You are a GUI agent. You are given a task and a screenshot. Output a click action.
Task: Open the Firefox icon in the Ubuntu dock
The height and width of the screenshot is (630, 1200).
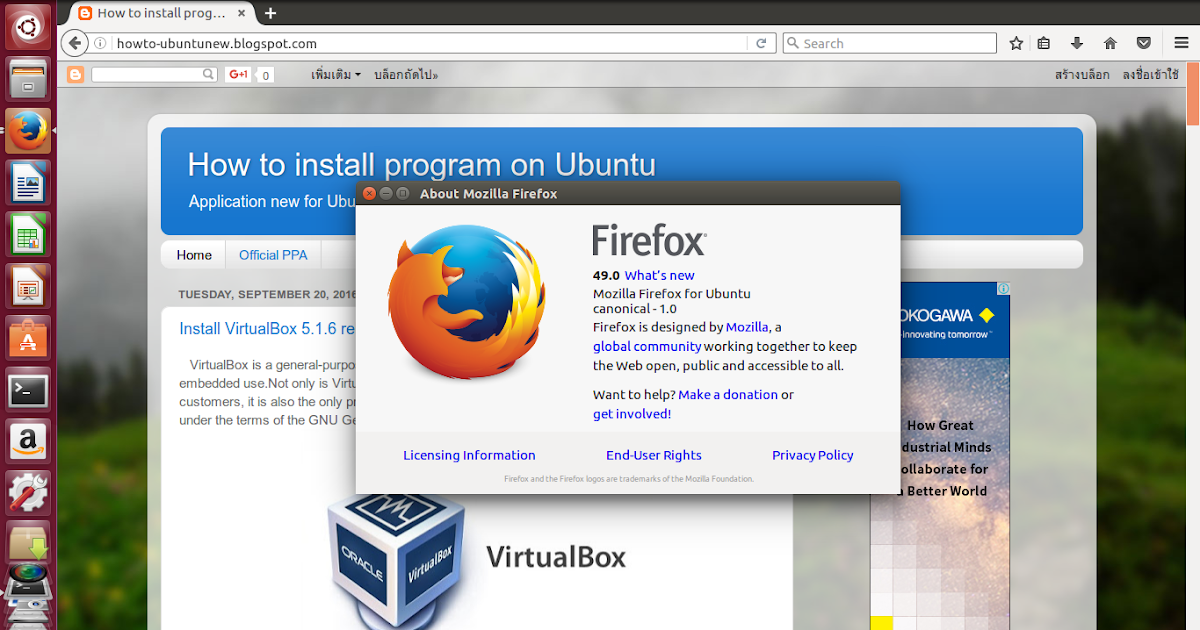click(27, 130)
